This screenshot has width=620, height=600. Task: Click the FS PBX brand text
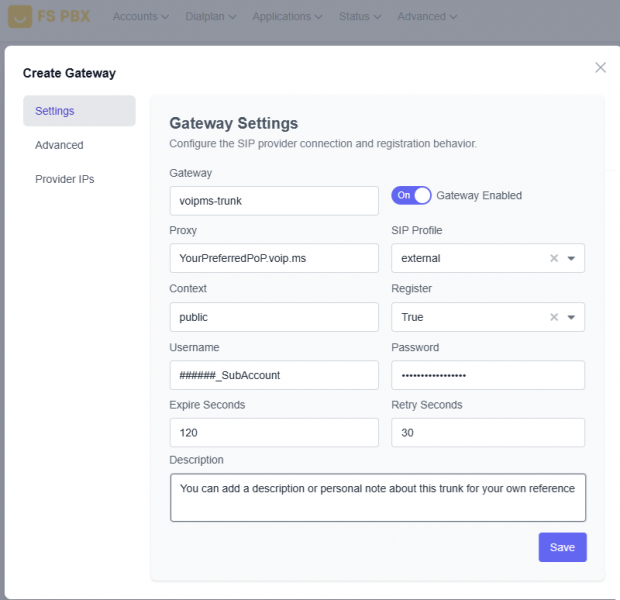pos(64,17)
